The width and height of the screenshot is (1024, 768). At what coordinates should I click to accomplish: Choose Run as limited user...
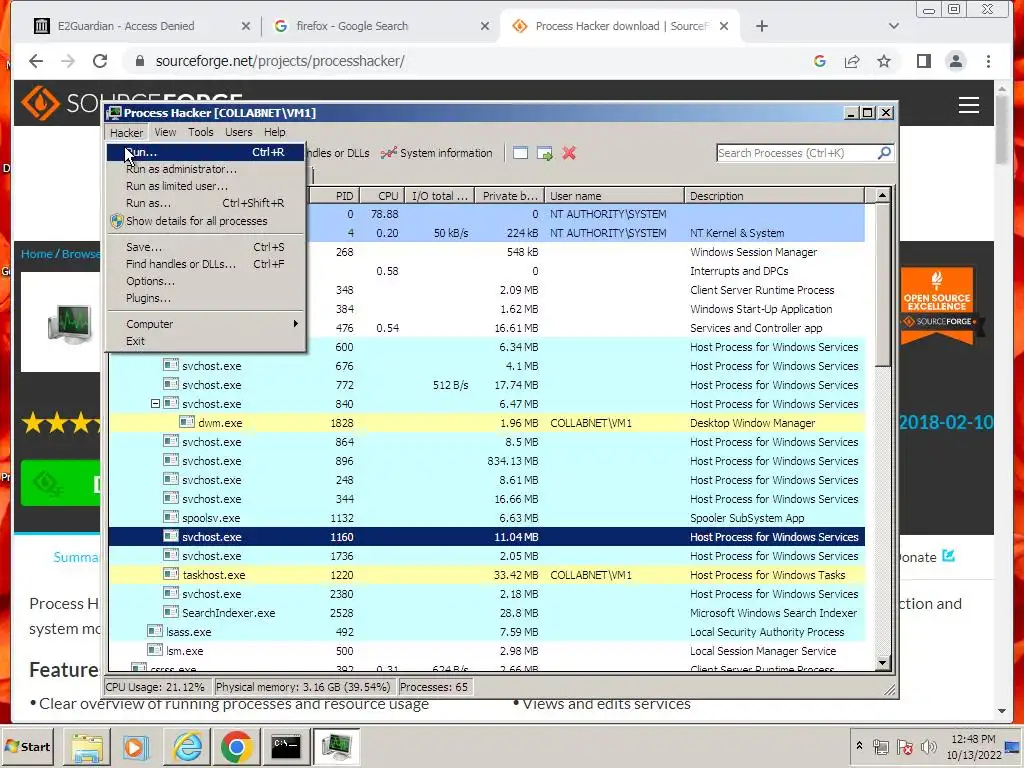click(205, 186)
